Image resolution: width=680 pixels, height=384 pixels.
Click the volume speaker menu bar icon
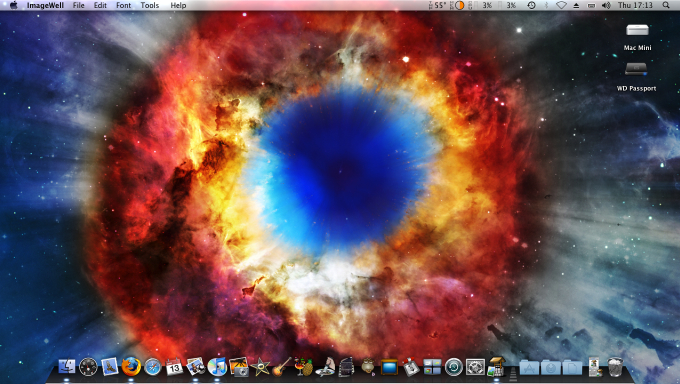click(x=606, y=5)
